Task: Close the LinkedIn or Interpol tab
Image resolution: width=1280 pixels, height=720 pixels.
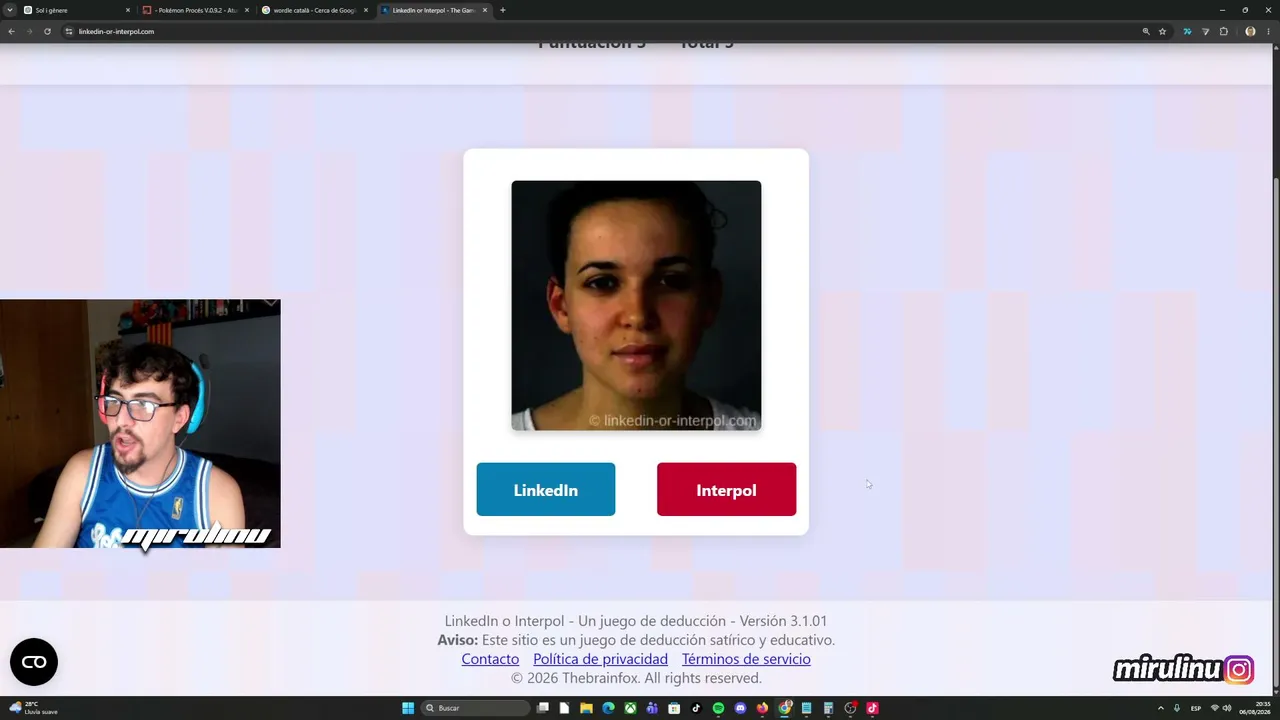Action: pos(485,10)
